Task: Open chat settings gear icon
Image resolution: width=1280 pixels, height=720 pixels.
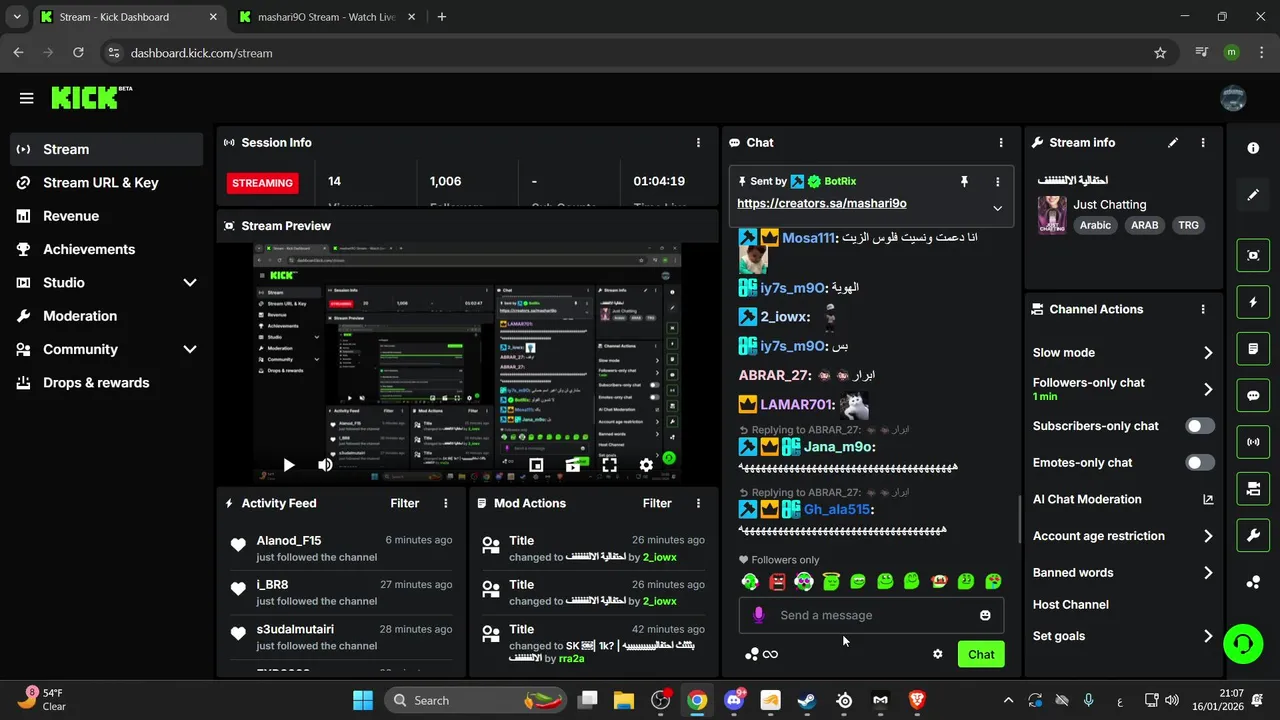Action: pos(938,654)
